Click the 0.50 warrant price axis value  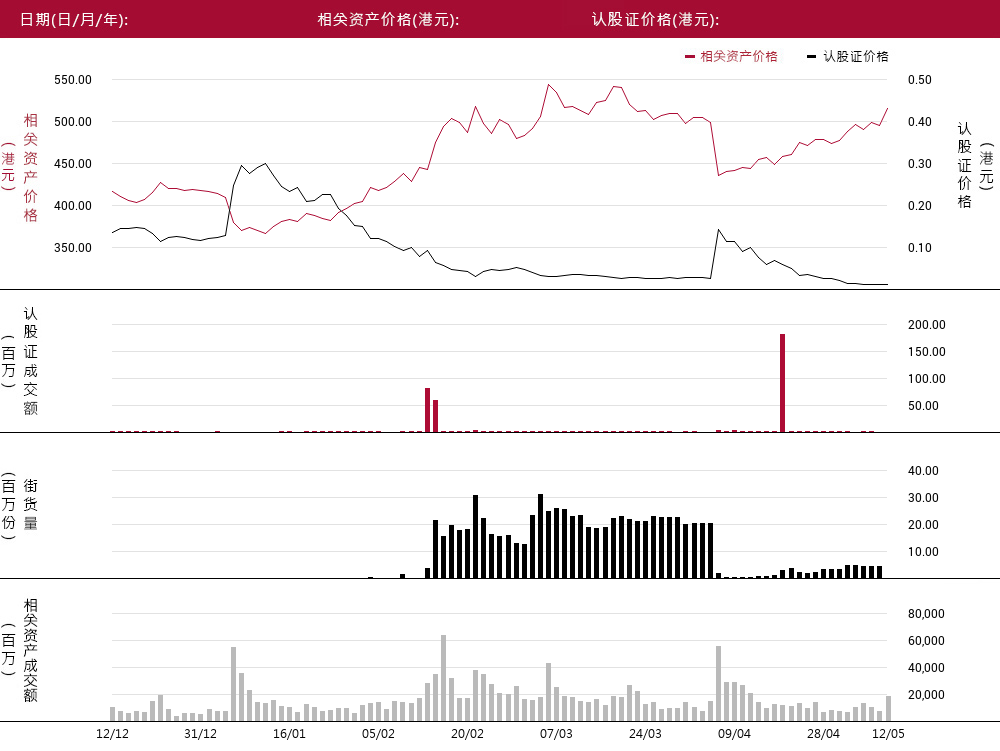point(920,80)
